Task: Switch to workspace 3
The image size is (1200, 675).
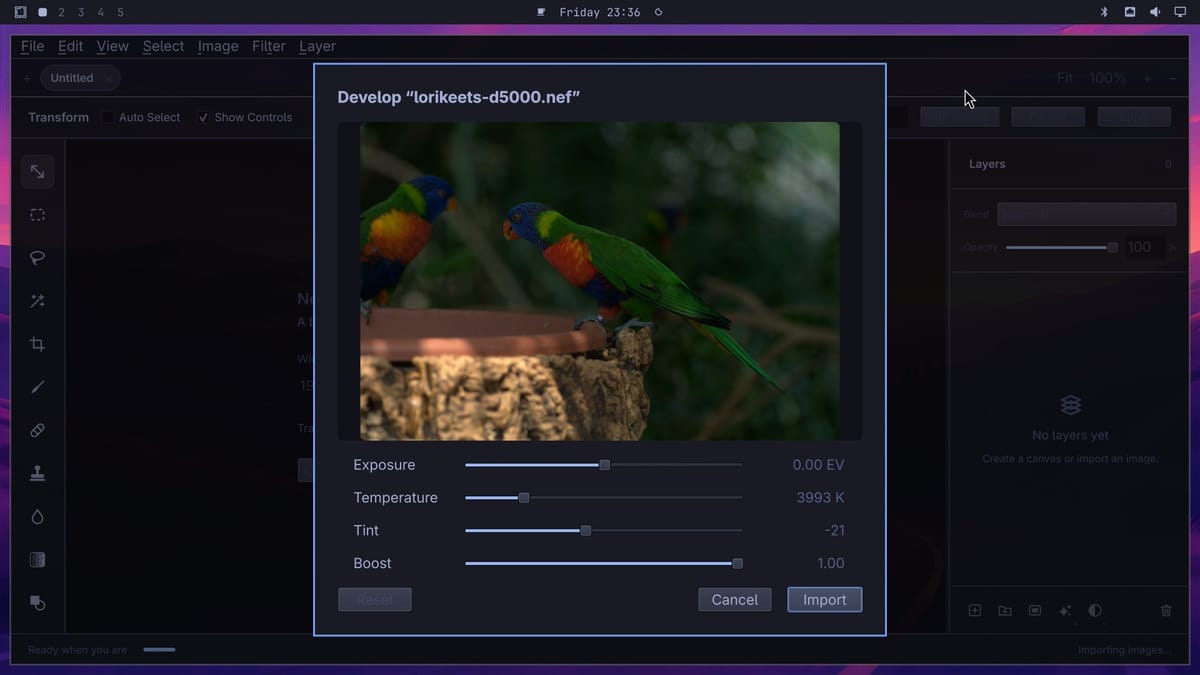Action: point(81,12)
